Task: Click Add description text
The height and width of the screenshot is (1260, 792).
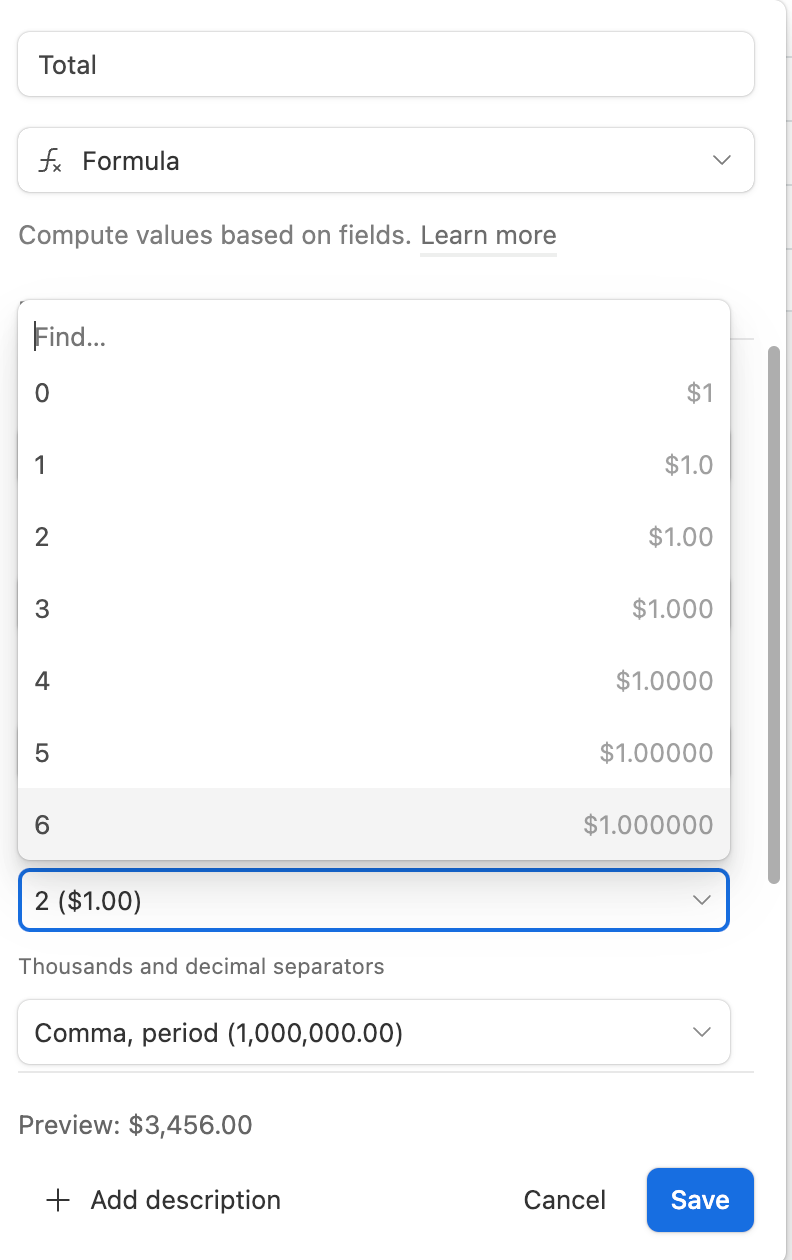Action: (x=186, y=1200)
